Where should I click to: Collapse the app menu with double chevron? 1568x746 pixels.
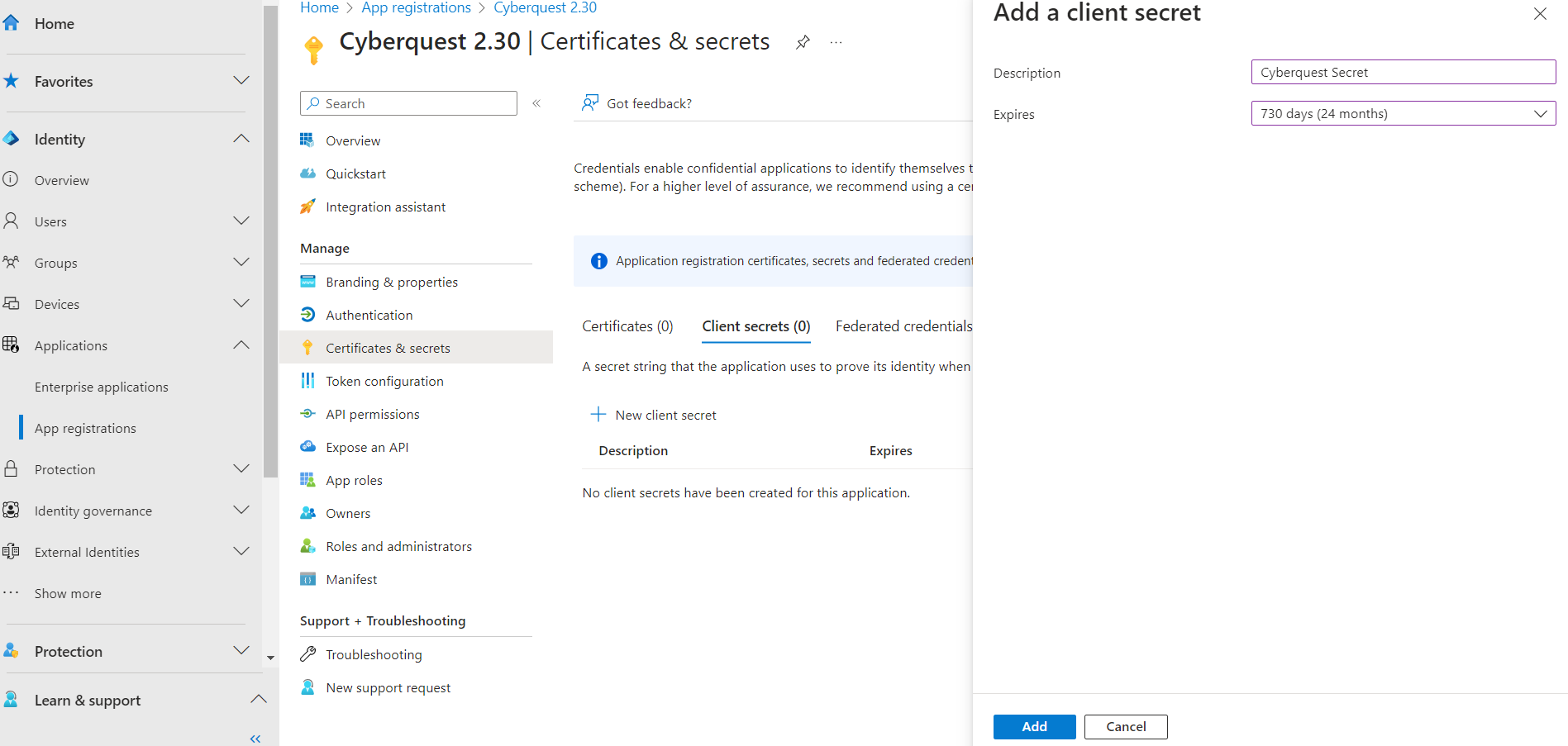tap(536, 103)
